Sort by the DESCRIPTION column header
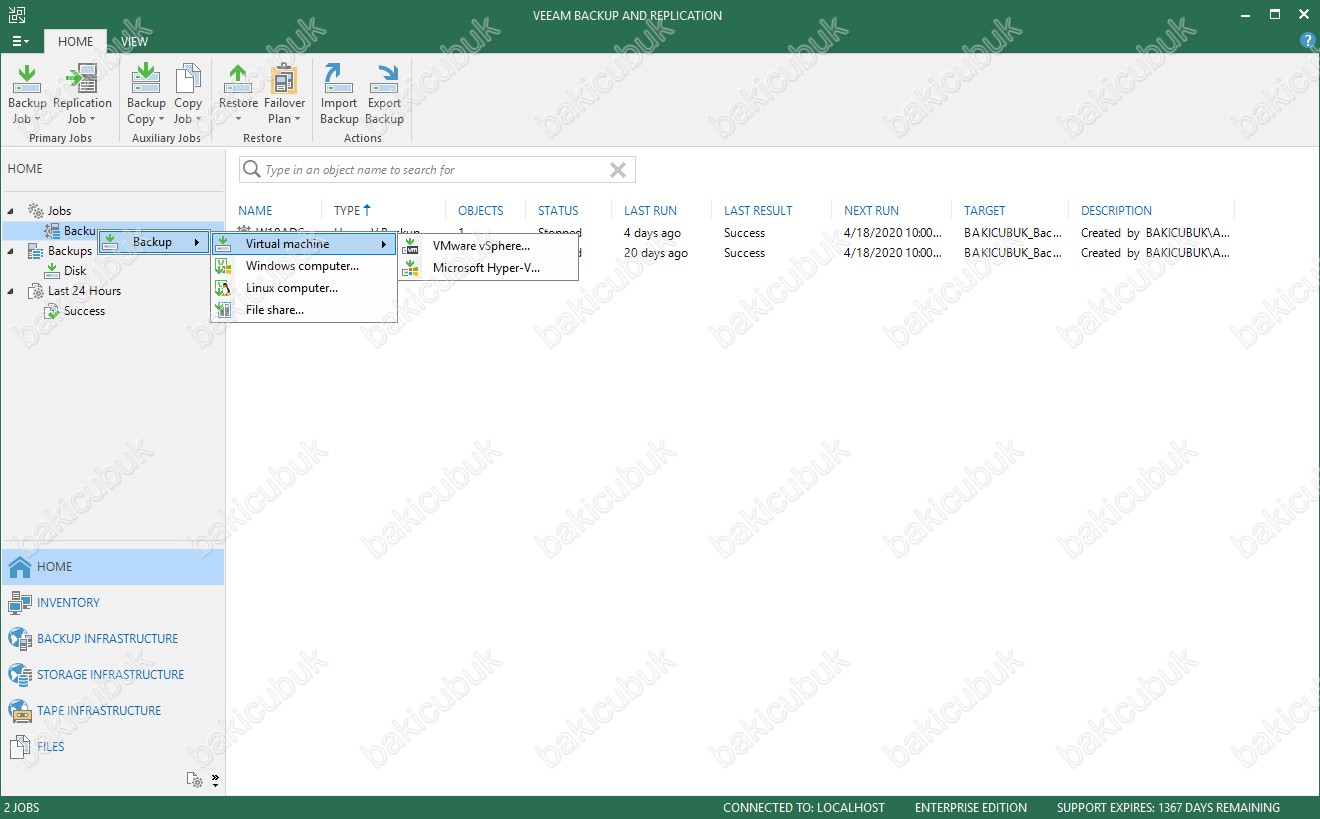The height and width of the screenshot is (819, 1320). pyautogui.click(x=1116, y=211)
